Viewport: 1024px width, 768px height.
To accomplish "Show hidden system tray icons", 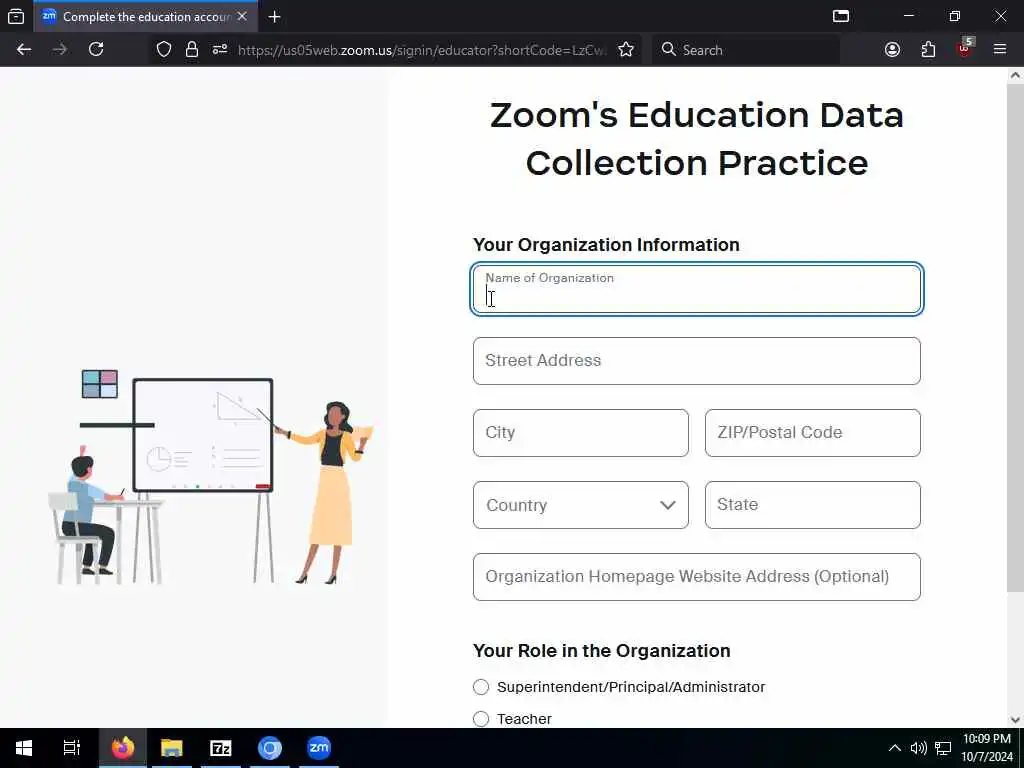I will click(895, 748).
